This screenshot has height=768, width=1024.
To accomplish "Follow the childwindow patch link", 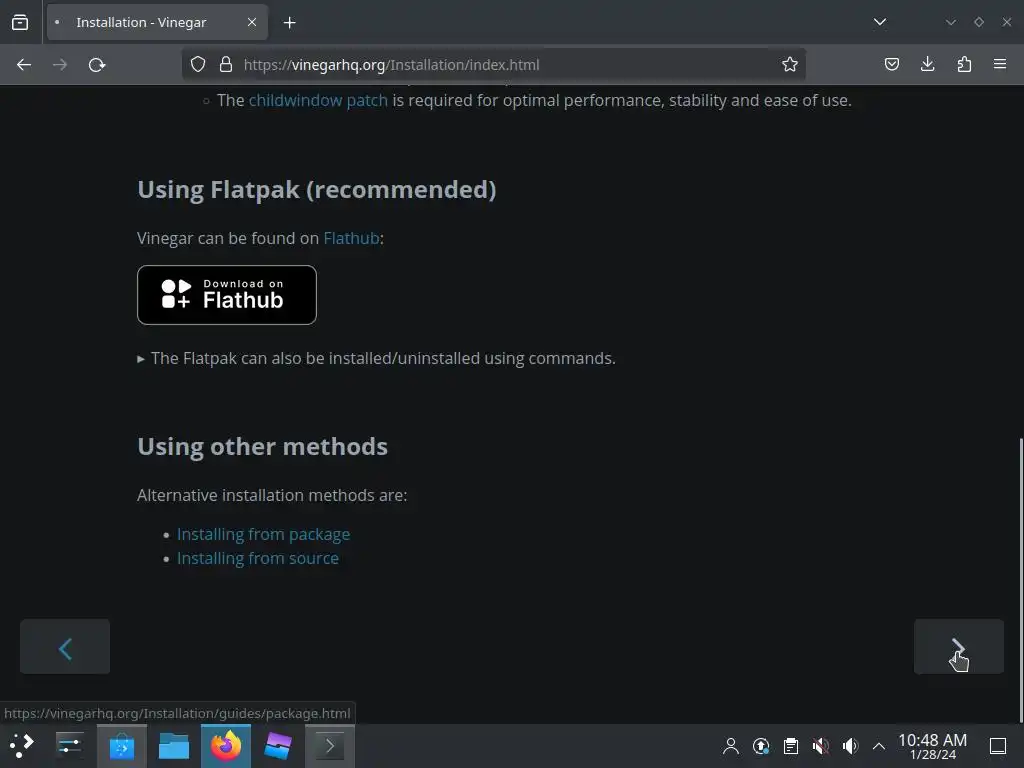I will (318, 101).
